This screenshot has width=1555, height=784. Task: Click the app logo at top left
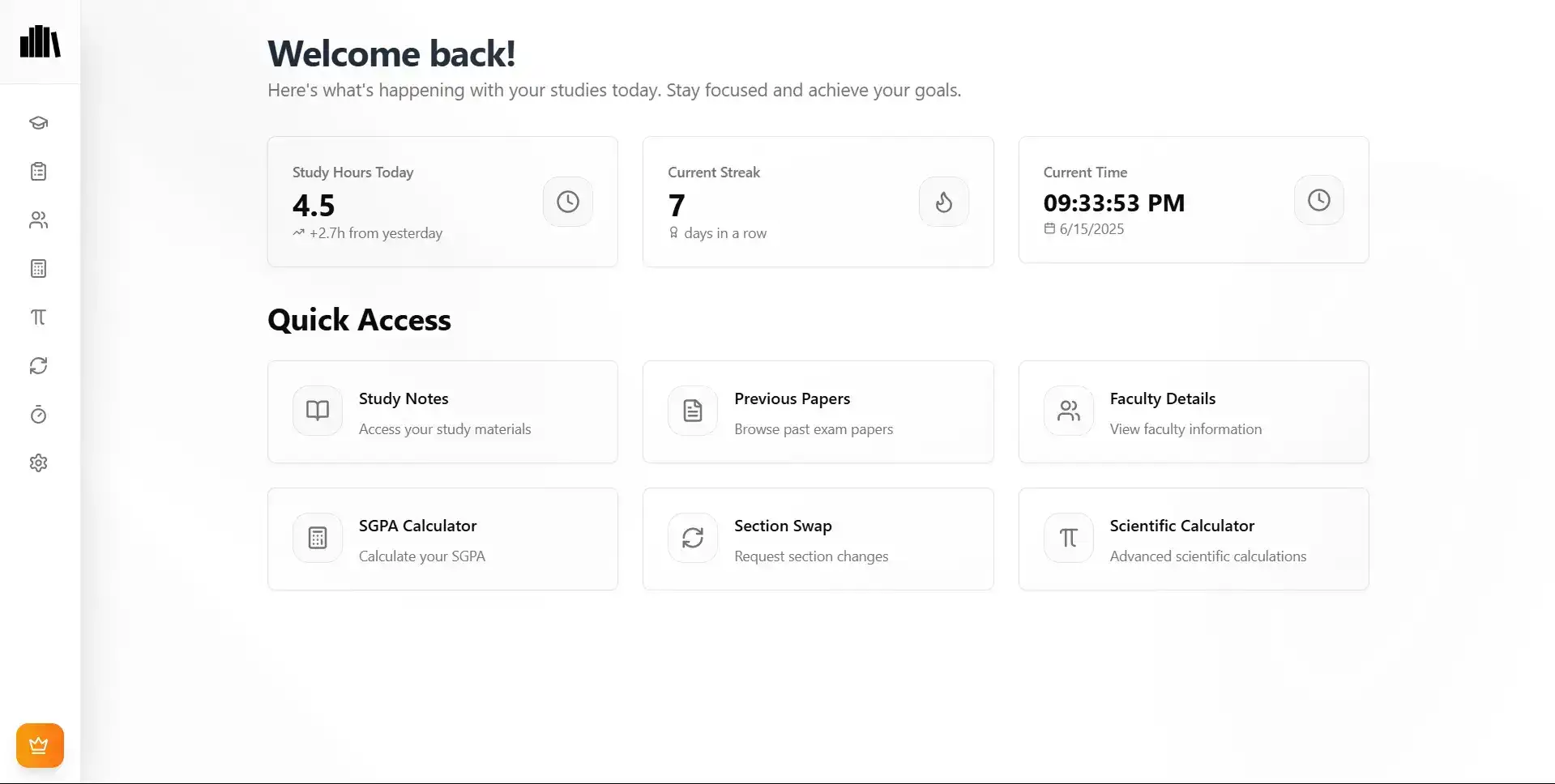tap(40, 41)
